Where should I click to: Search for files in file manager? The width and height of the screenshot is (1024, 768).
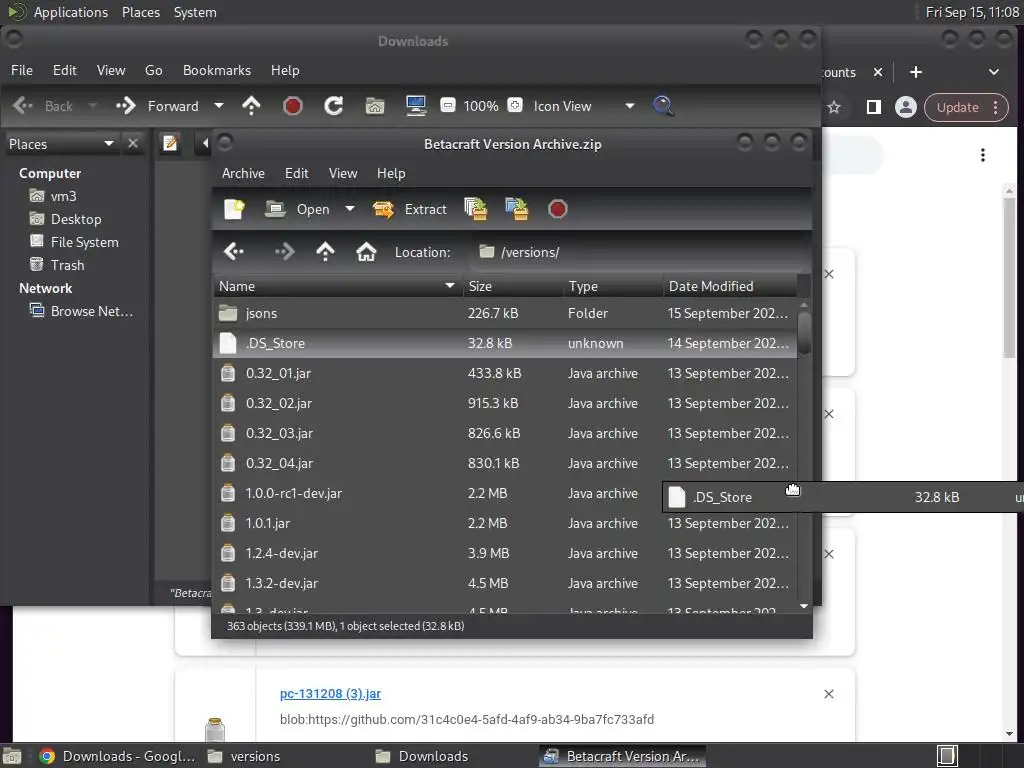coord(663,106)
